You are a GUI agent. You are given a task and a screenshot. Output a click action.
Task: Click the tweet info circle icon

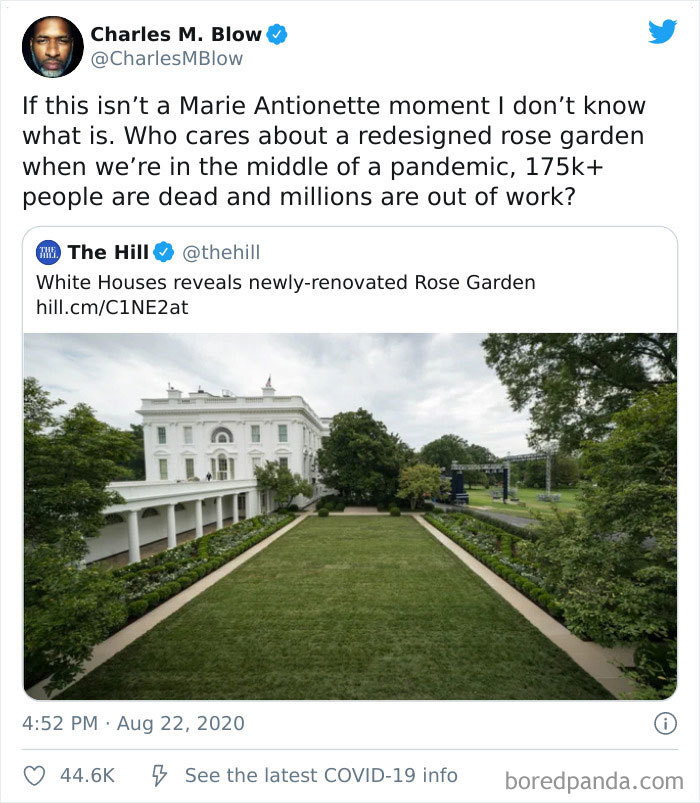point(664,722)
